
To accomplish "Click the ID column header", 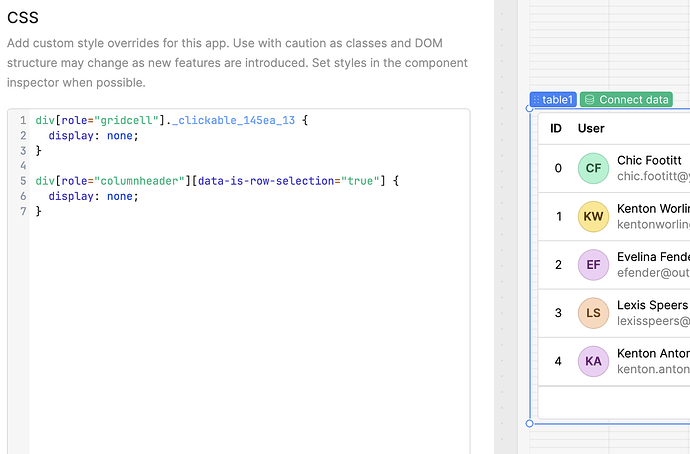I will point(556,129).
